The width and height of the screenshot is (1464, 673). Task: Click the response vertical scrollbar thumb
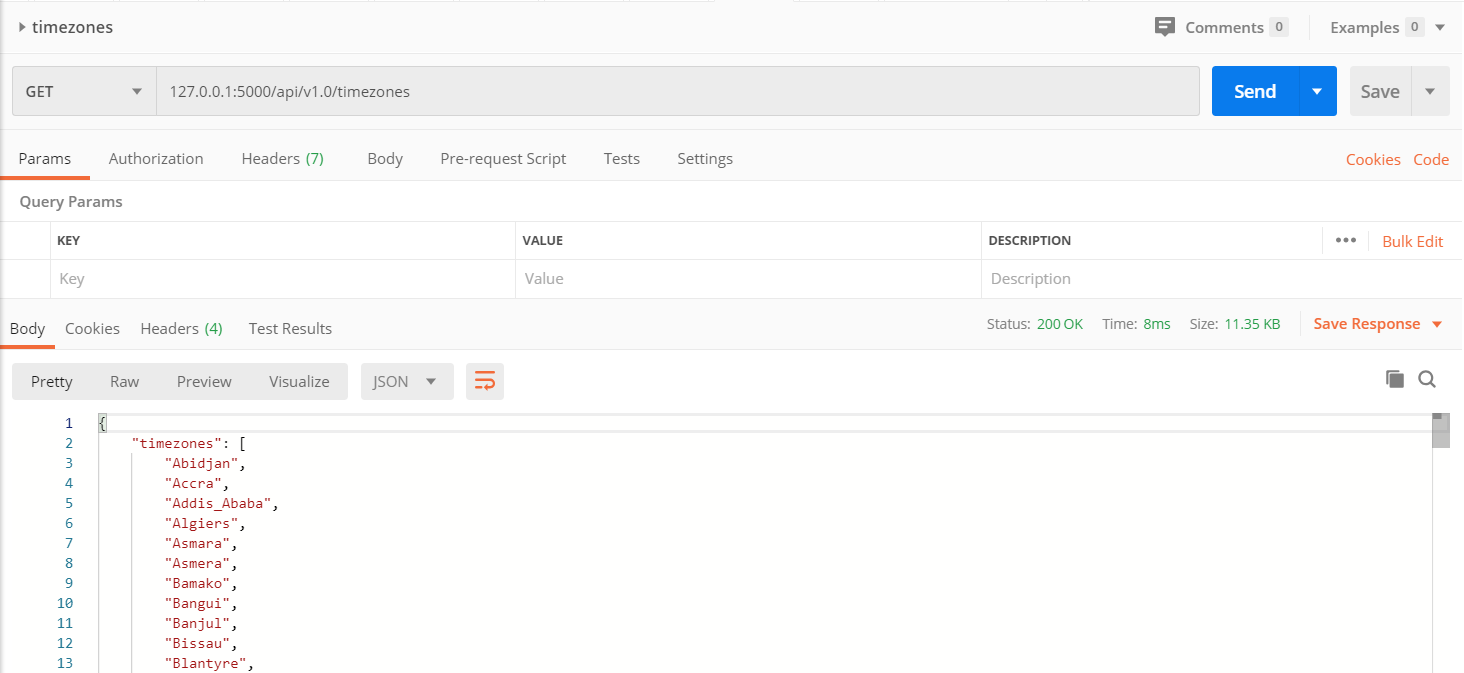coord(1440,431)
